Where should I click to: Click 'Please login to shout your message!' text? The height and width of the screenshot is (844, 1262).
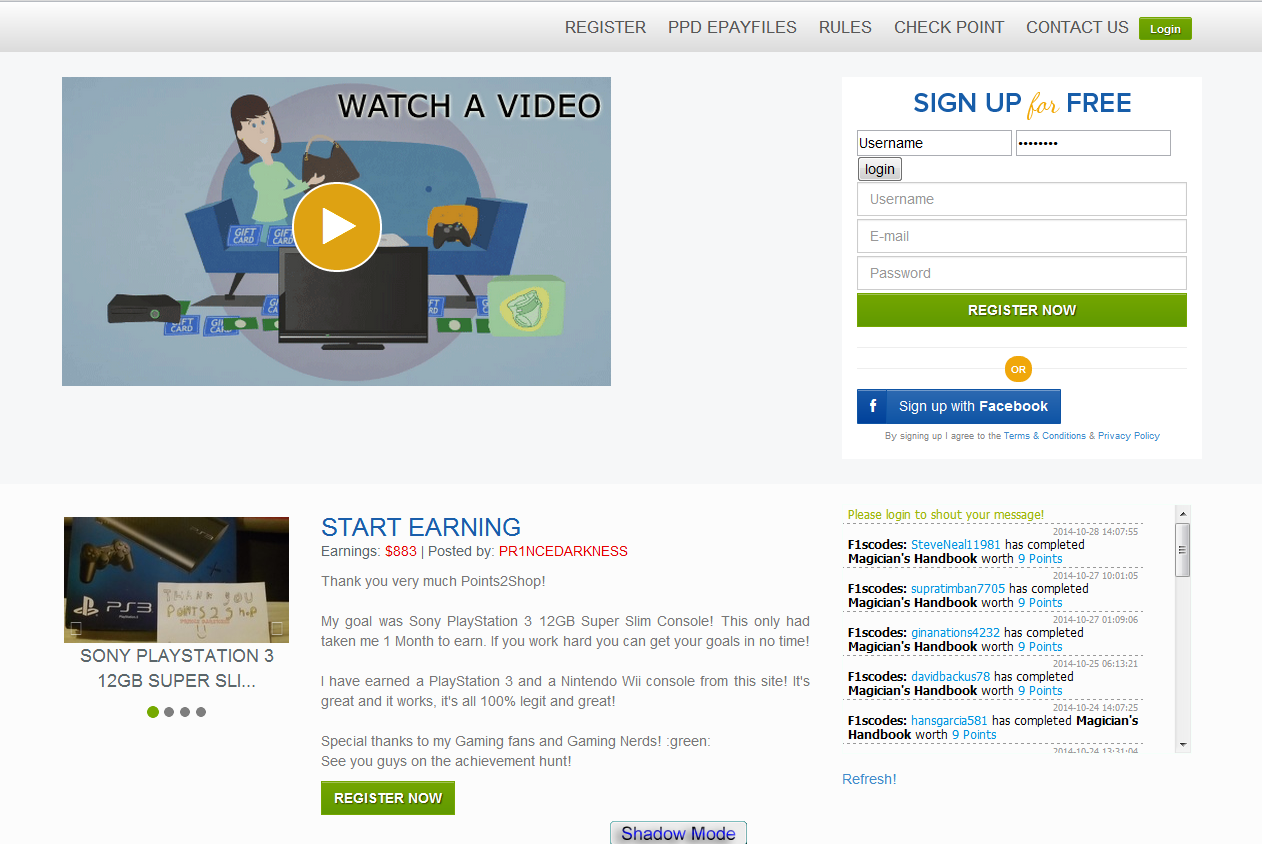point(946,515)
